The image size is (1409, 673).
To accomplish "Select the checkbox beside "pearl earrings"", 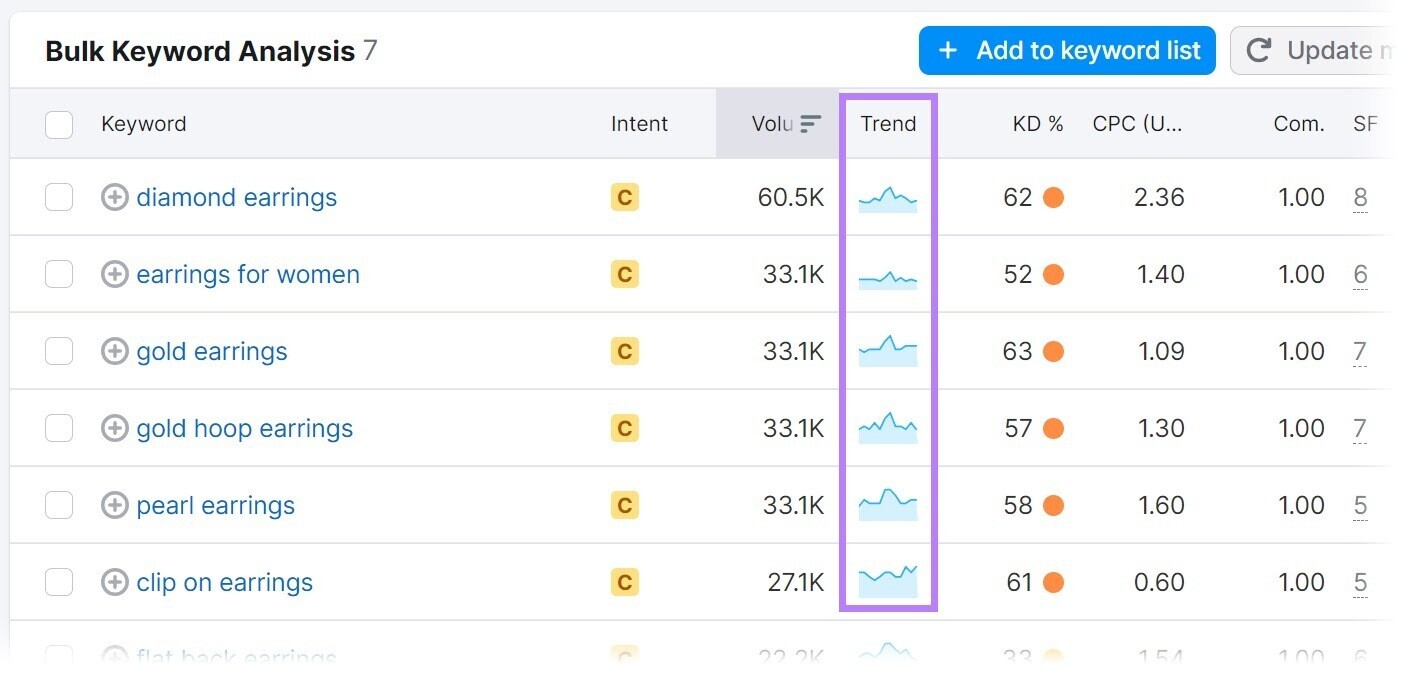I will pos(58,505).
